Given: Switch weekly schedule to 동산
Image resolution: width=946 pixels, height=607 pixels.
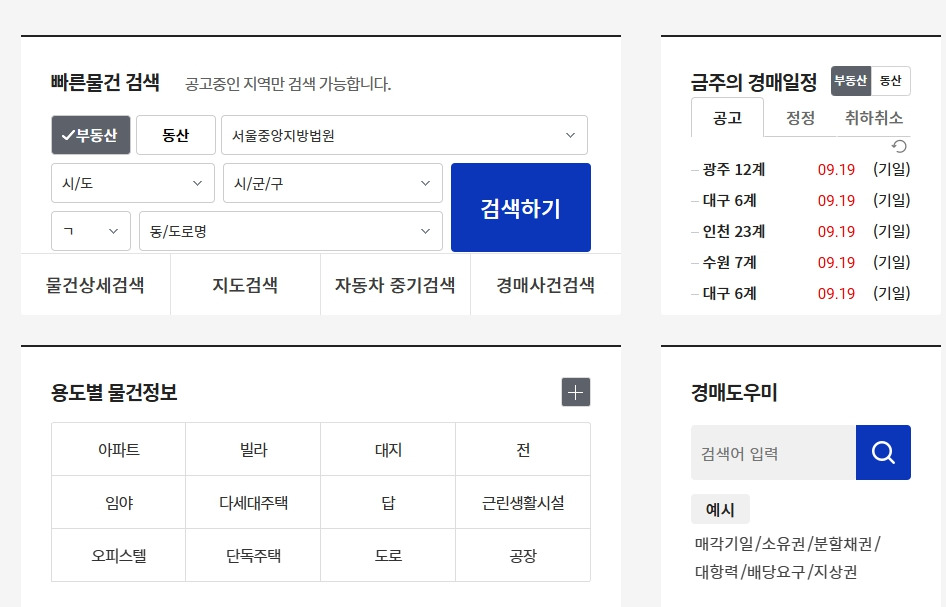Looking at the screenshot, I should pos(890,81).
